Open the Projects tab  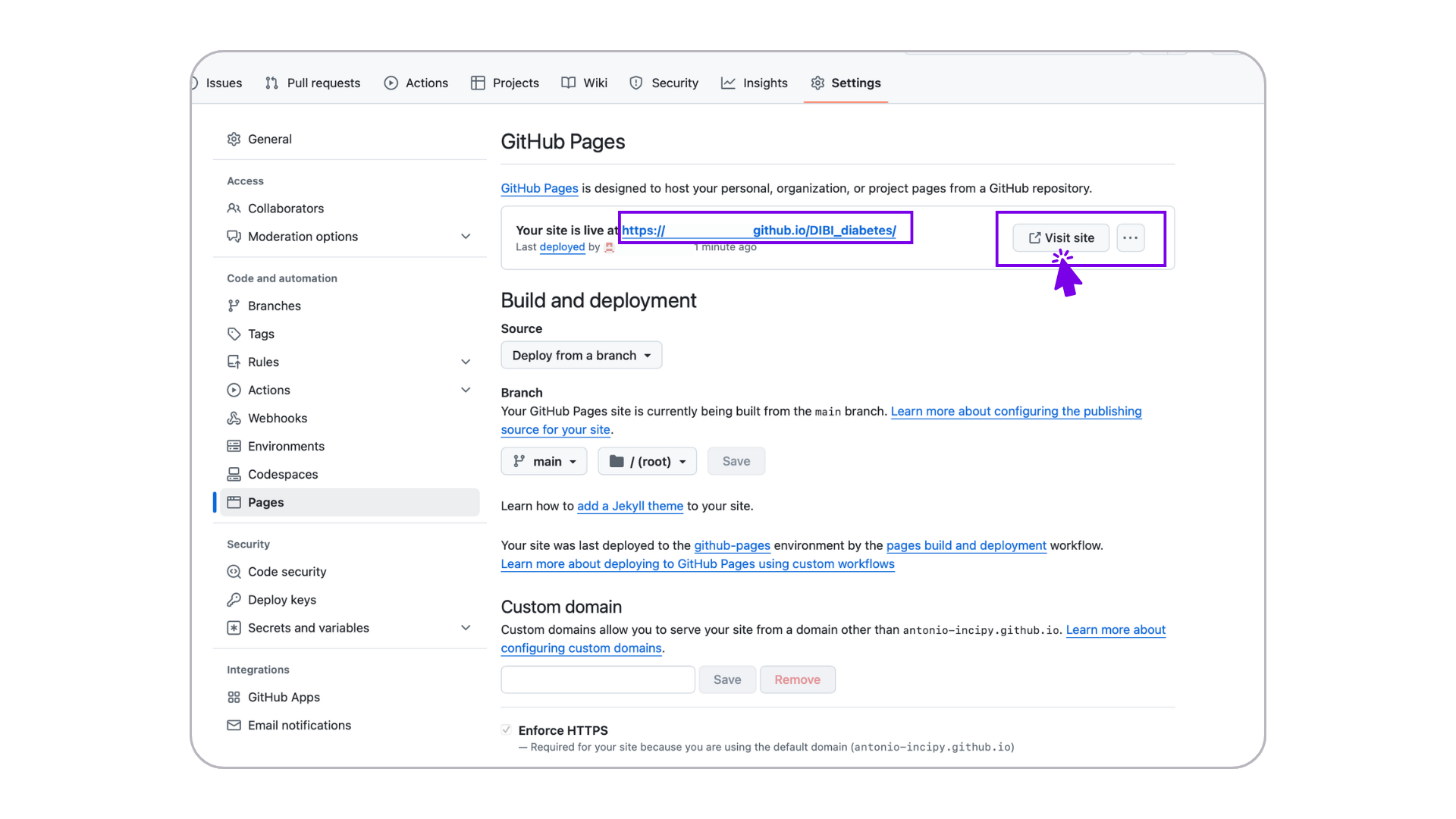pos(505,83)
